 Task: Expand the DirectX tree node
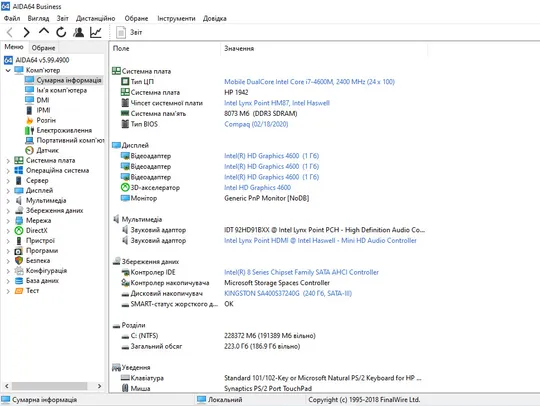(x=8, y=231)
